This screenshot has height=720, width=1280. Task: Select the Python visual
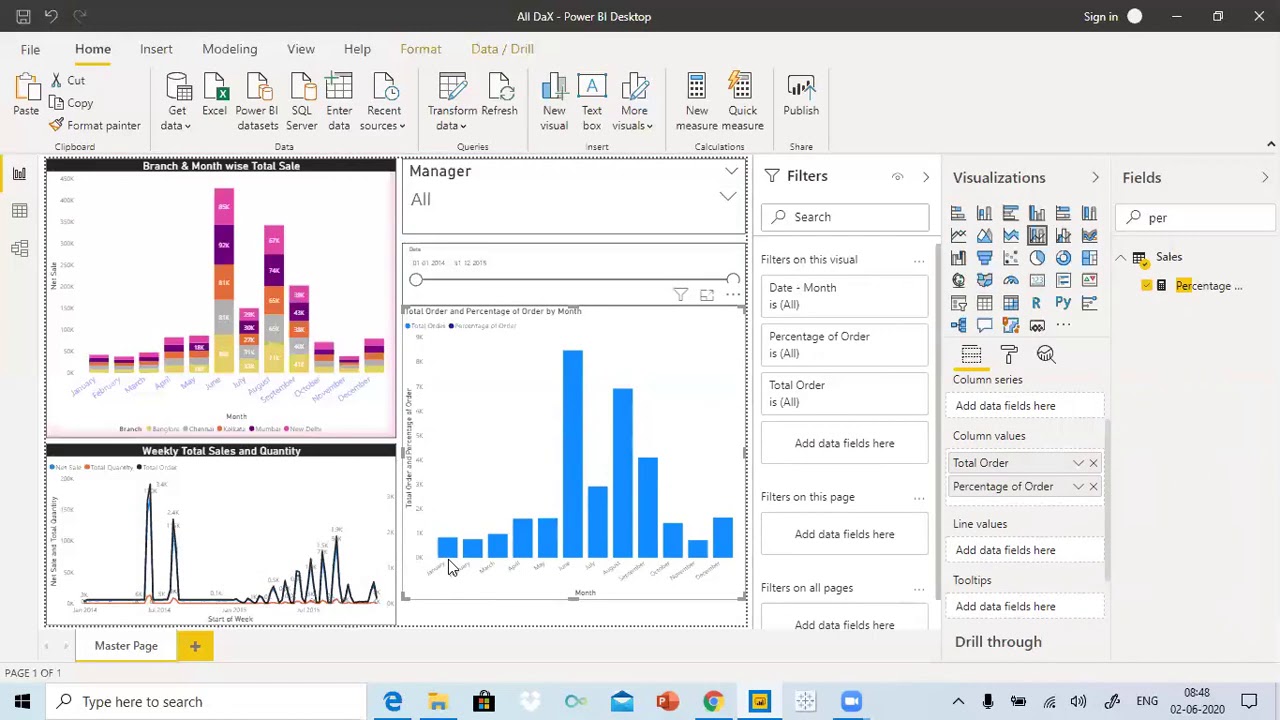1063,302
